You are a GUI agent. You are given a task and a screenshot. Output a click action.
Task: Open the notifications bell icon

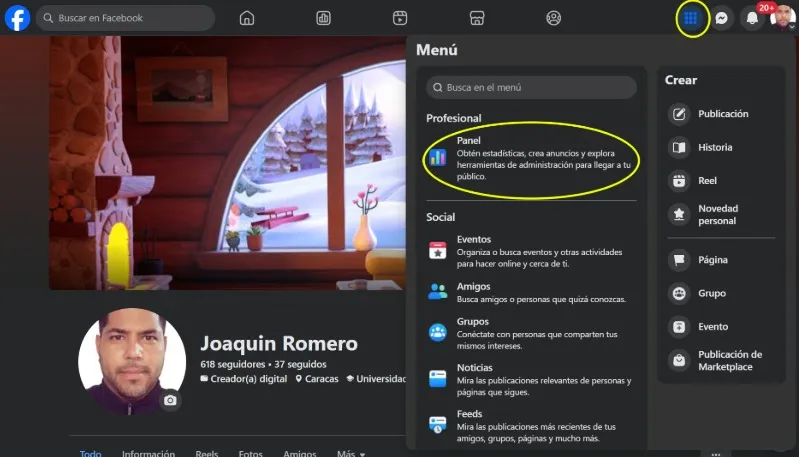[x=752, y=19]
